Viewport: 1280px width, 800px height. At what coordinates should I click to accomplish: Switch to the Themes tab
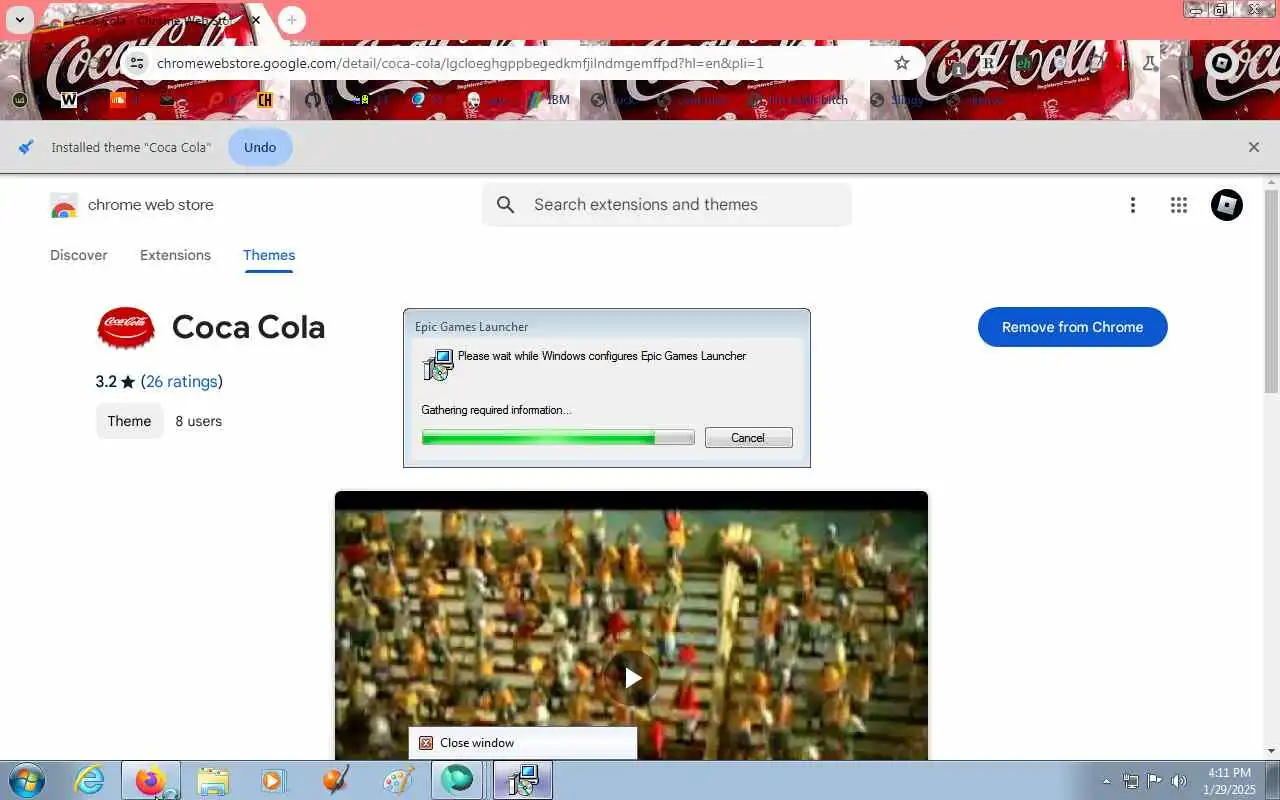pos(269,255)
